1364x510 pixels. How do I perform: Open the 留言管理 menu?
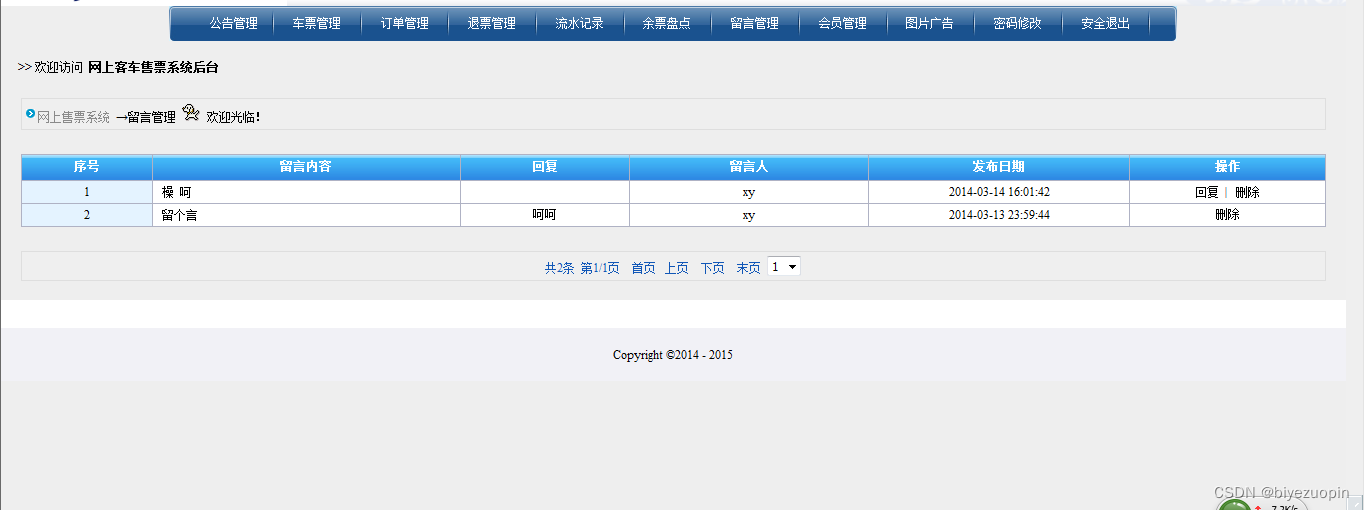pos(754,23)
